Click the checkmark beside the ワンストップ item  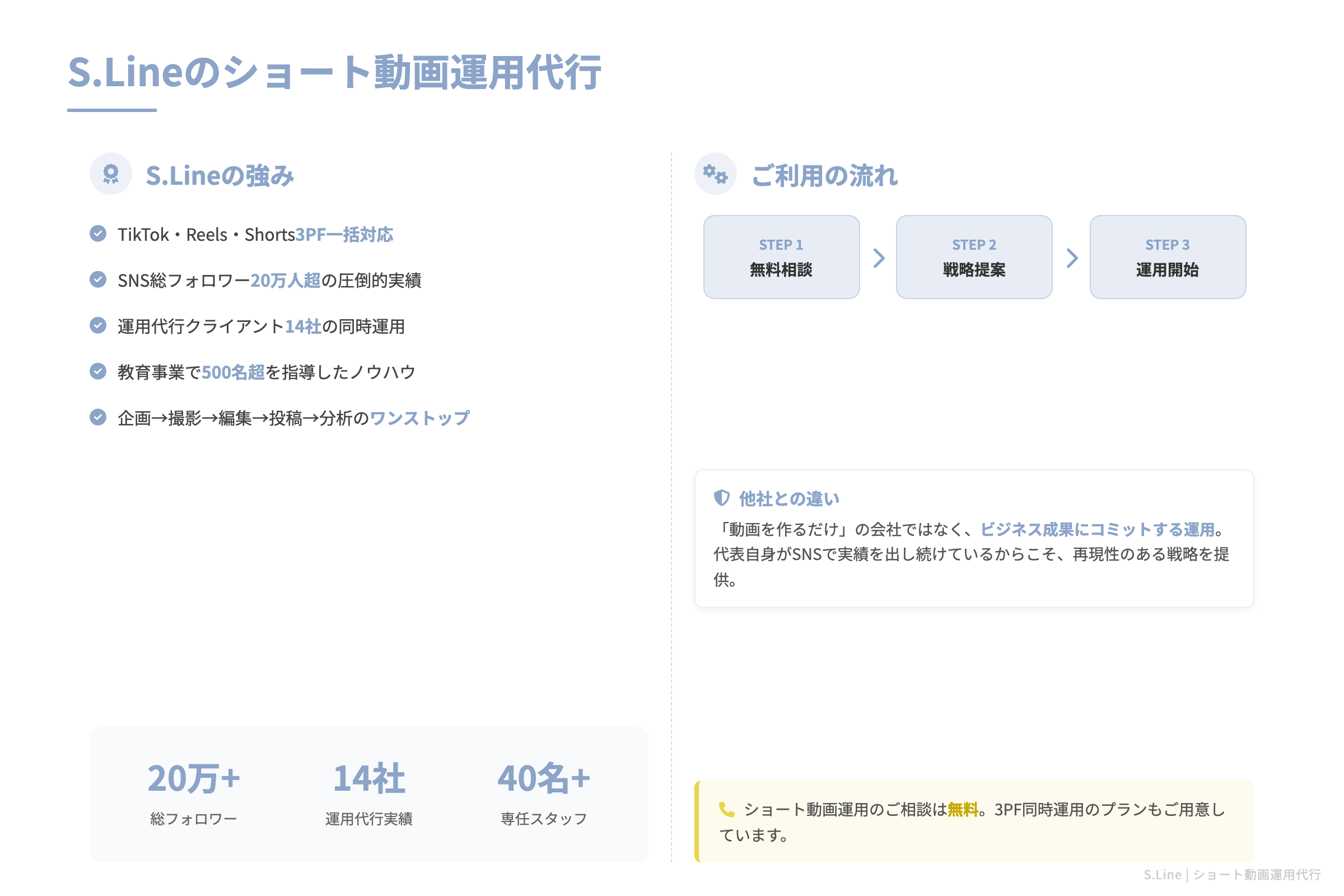pyautogui.click(x=99, y=417)
